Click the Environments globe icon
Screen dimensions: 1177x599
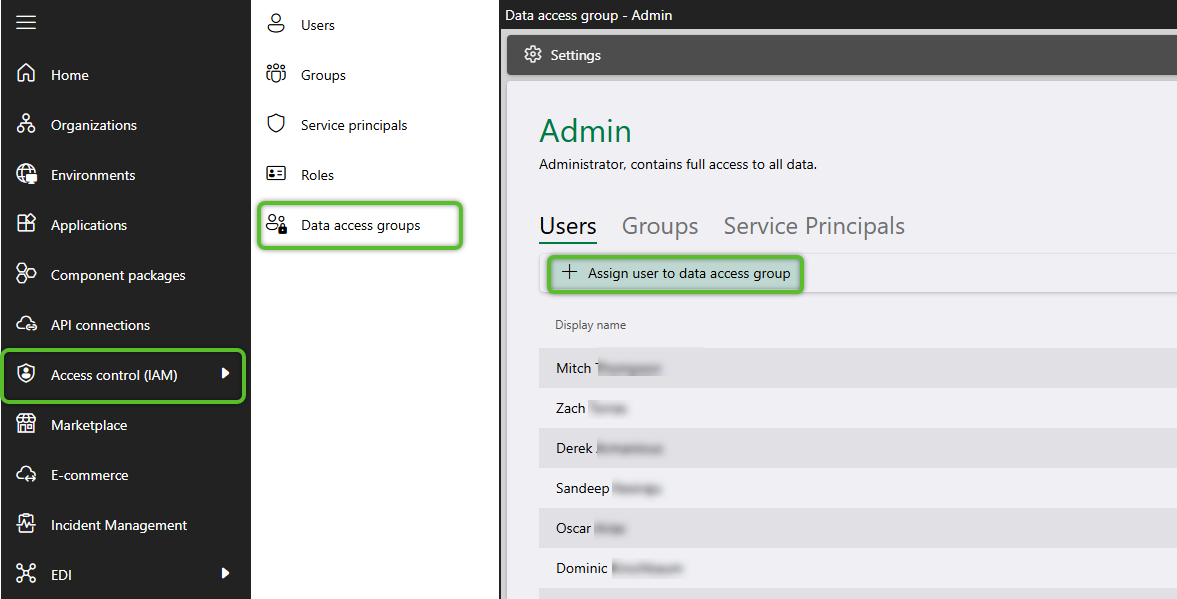pyautogui.click(x=27, y=175)
